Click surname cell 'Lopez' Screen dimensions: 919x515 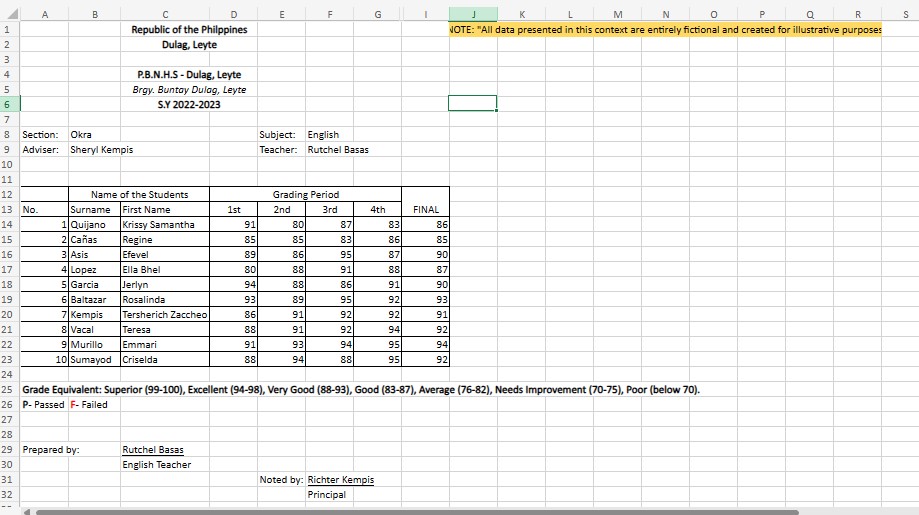click(94, 270)
